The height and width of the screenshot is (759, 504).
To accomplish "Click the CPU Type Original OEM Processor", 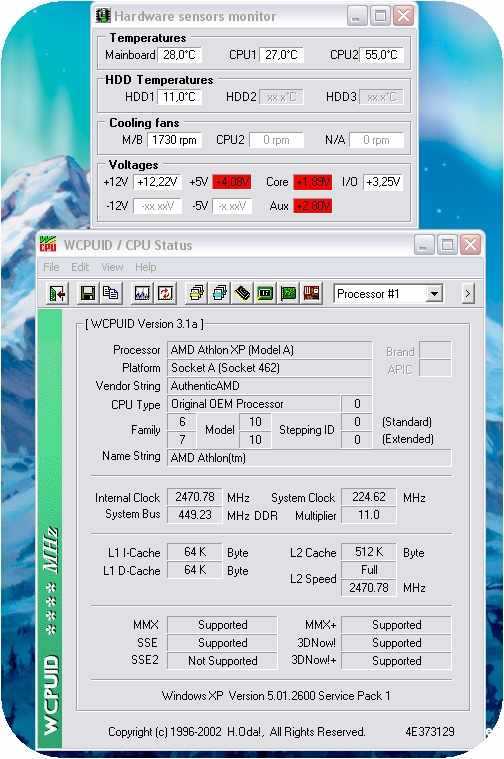I will tap(253, 404).
